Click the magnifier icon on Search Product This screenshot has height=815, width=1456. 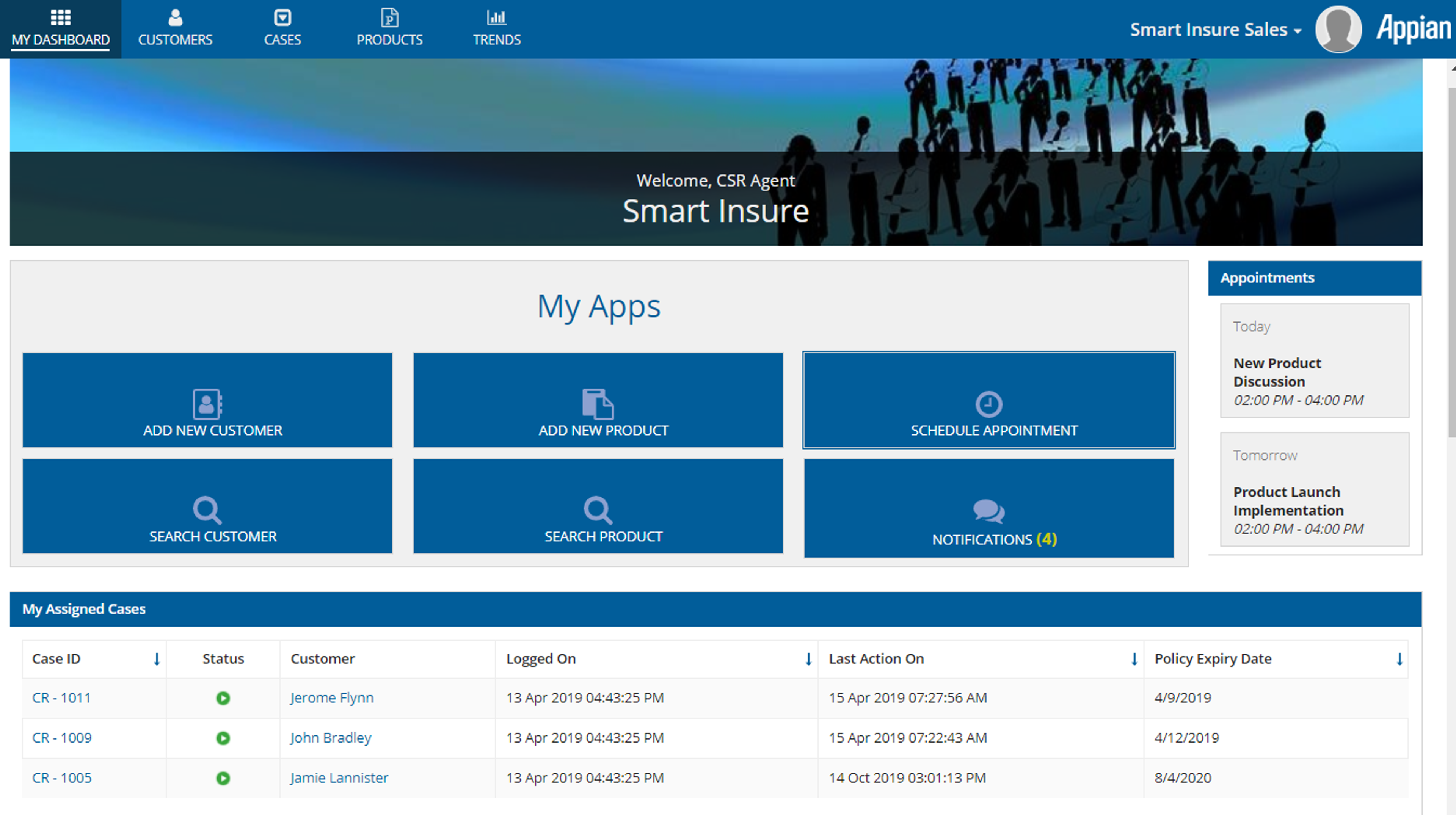pyautogui.click(x=598, y=510)
